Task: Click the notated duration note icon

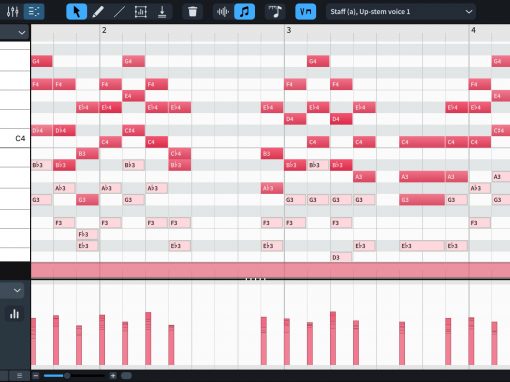Action: pyautogui.click(x=275, y=12)
